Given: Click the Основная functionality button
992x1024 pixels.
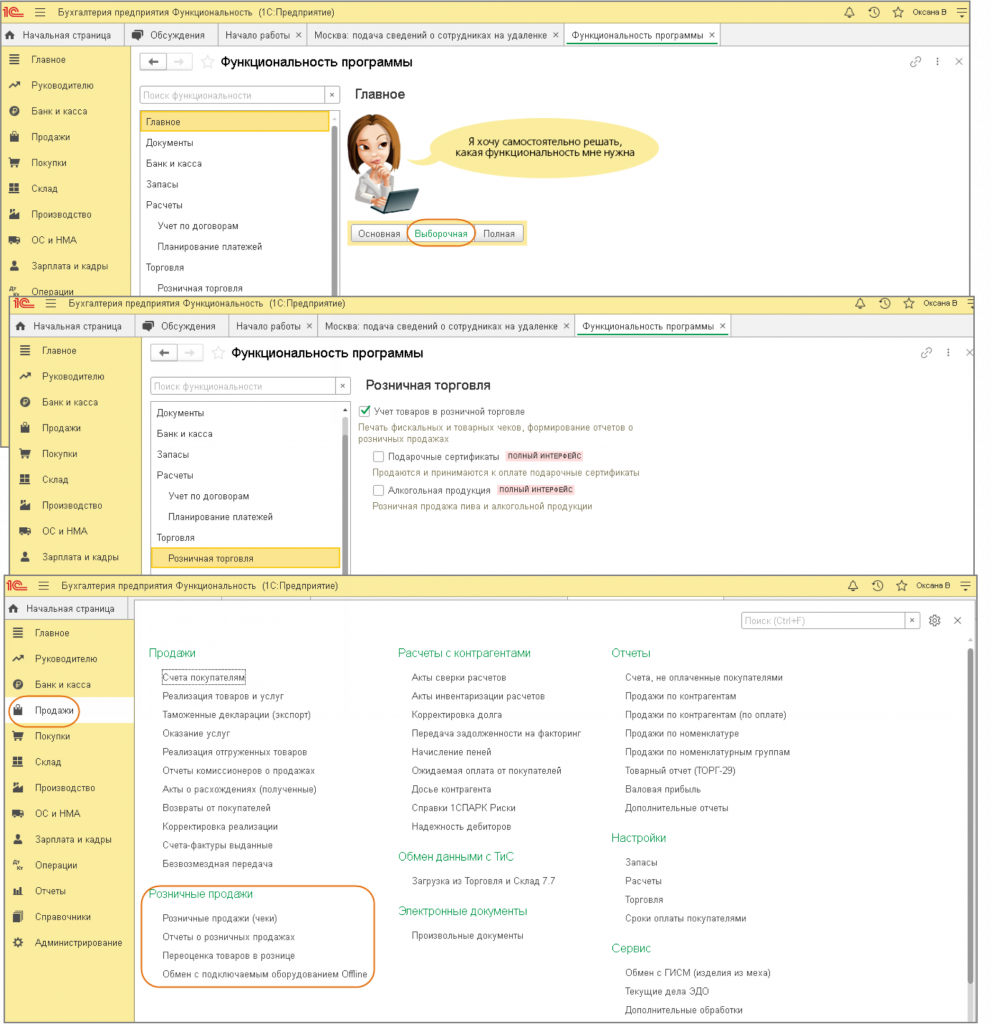Looking at the screenshot, I should coord(379,234).
